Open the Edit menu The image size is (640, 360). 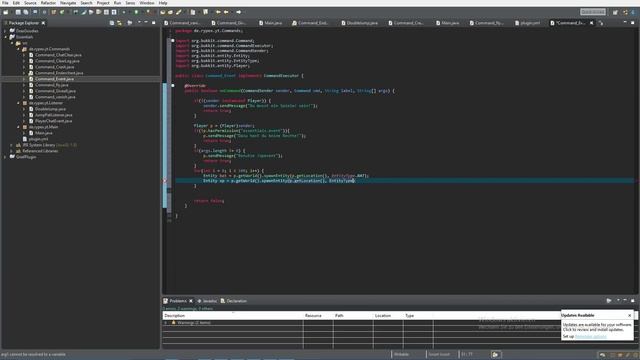pos(16,3)
